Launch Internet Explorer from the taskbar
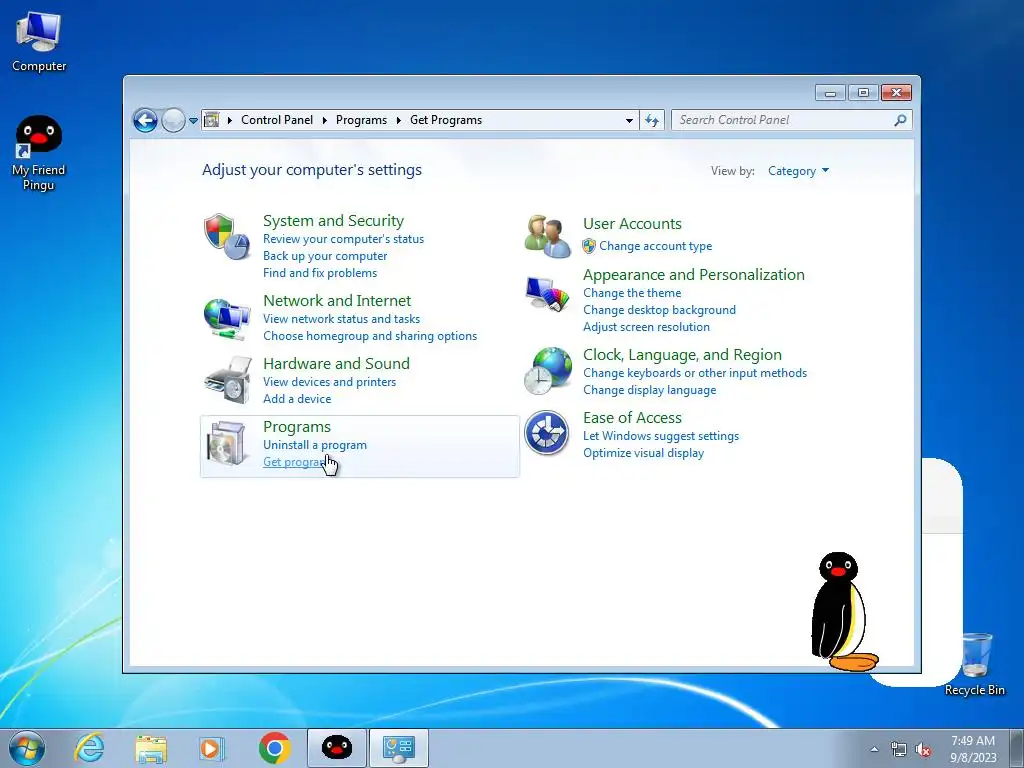Screen dimensions: 1024x768 [89, 748]
